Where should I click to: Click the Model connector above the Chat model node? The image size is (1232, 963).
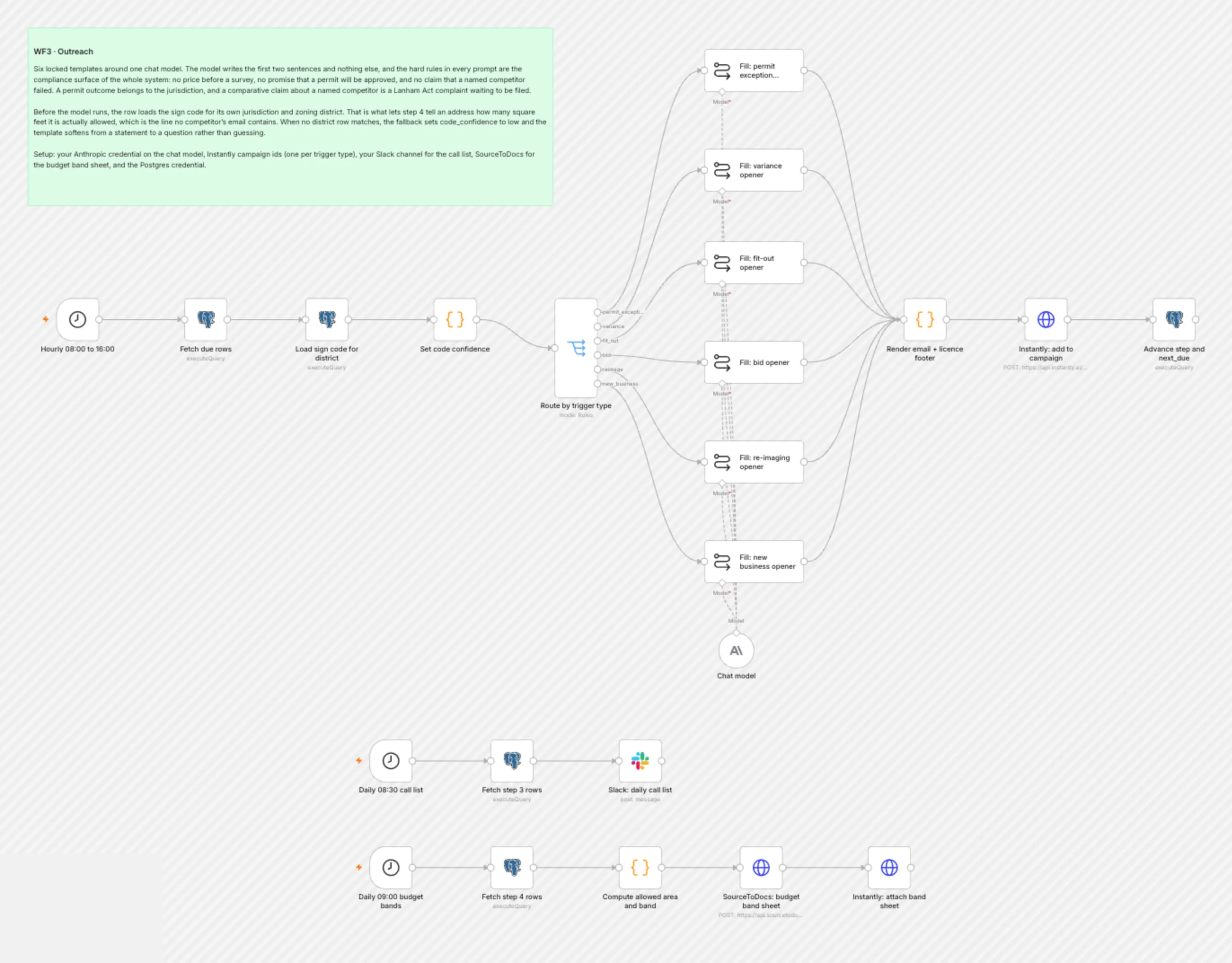pos(736,633)
